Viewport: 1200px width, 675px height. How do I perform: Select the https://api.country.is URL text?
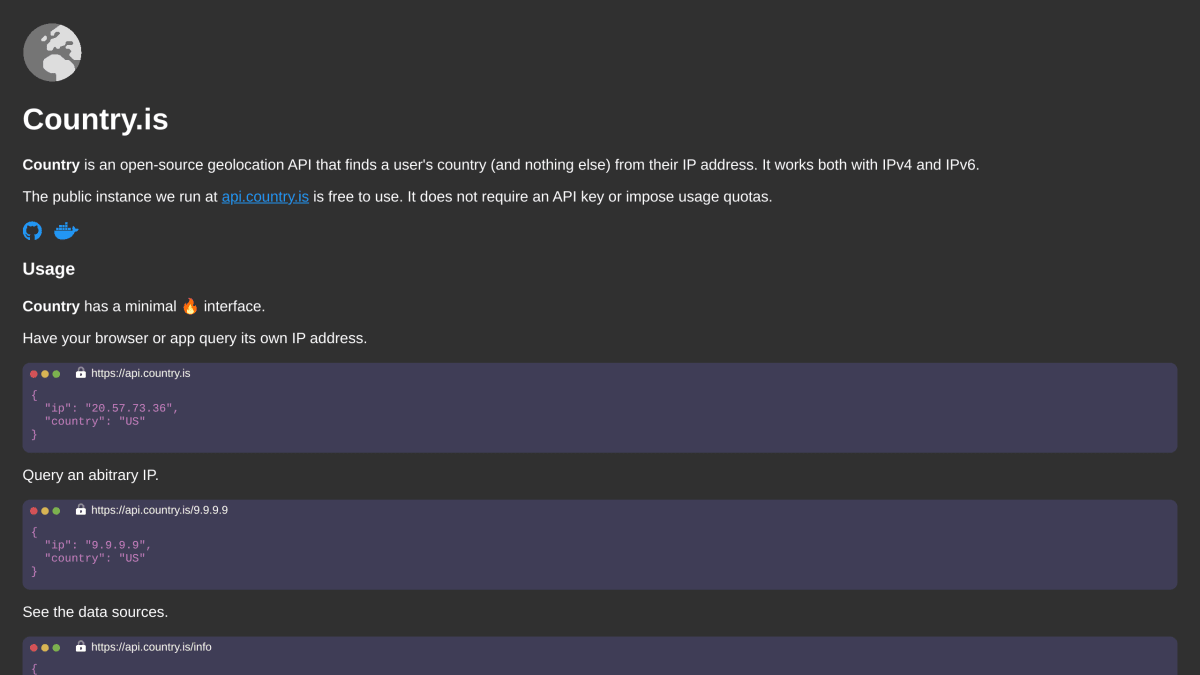(x=141, y=373)
